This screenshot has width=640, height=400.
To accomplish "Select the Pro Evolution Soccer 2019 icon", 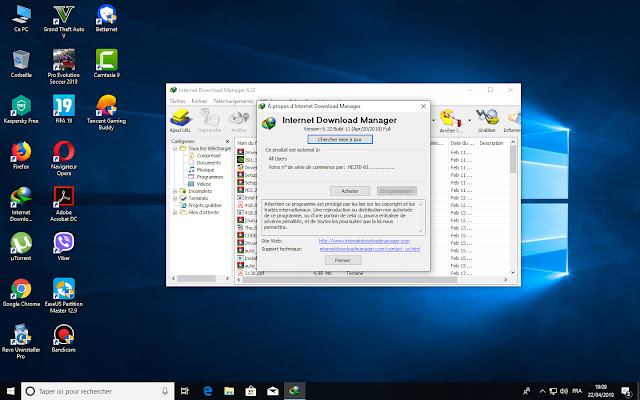I will (64, 67).
